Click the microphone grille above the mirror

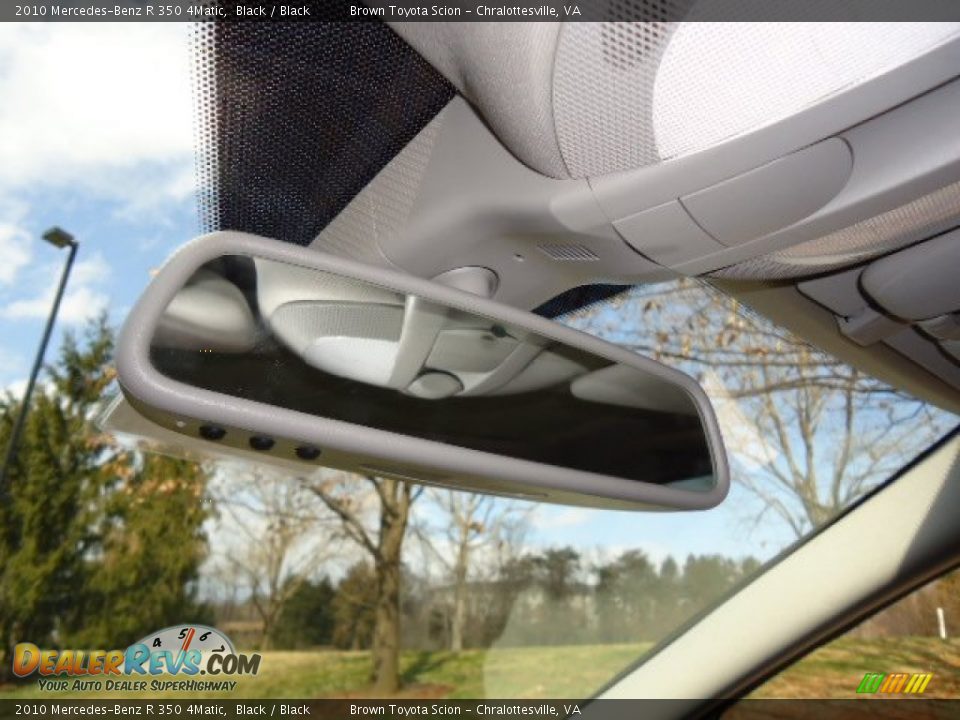click(568, 252)
